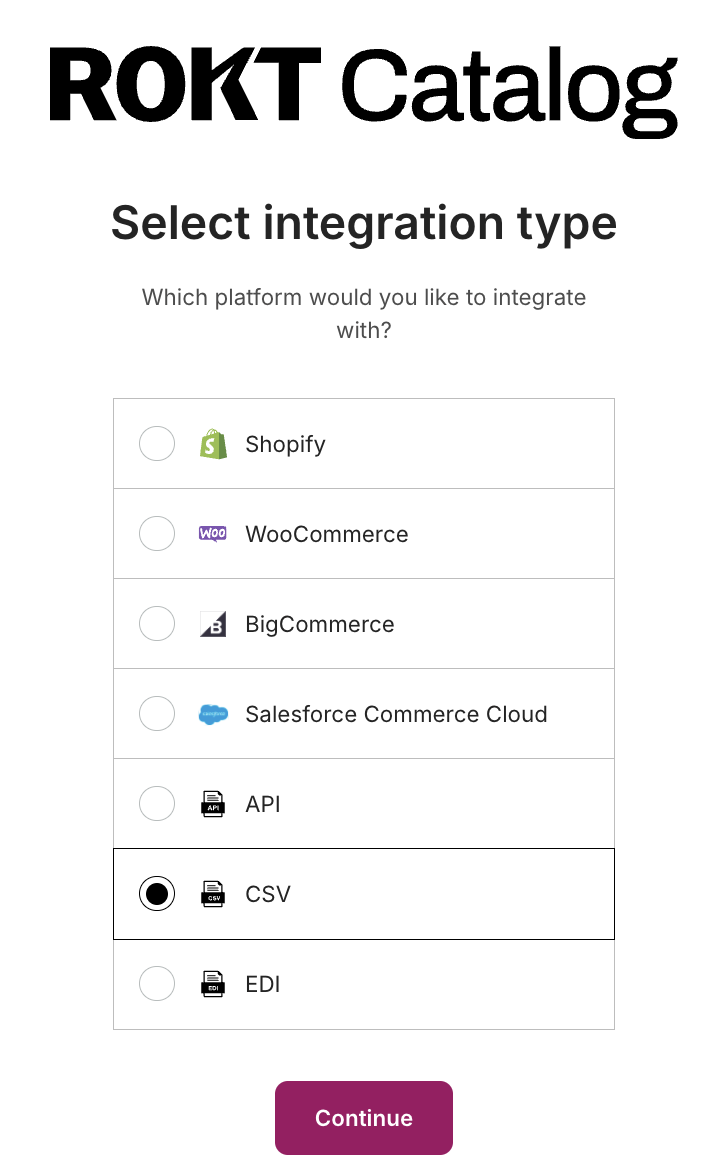The image size is (726, 1172).
Task: Select the API radio button
Action: 157,804
